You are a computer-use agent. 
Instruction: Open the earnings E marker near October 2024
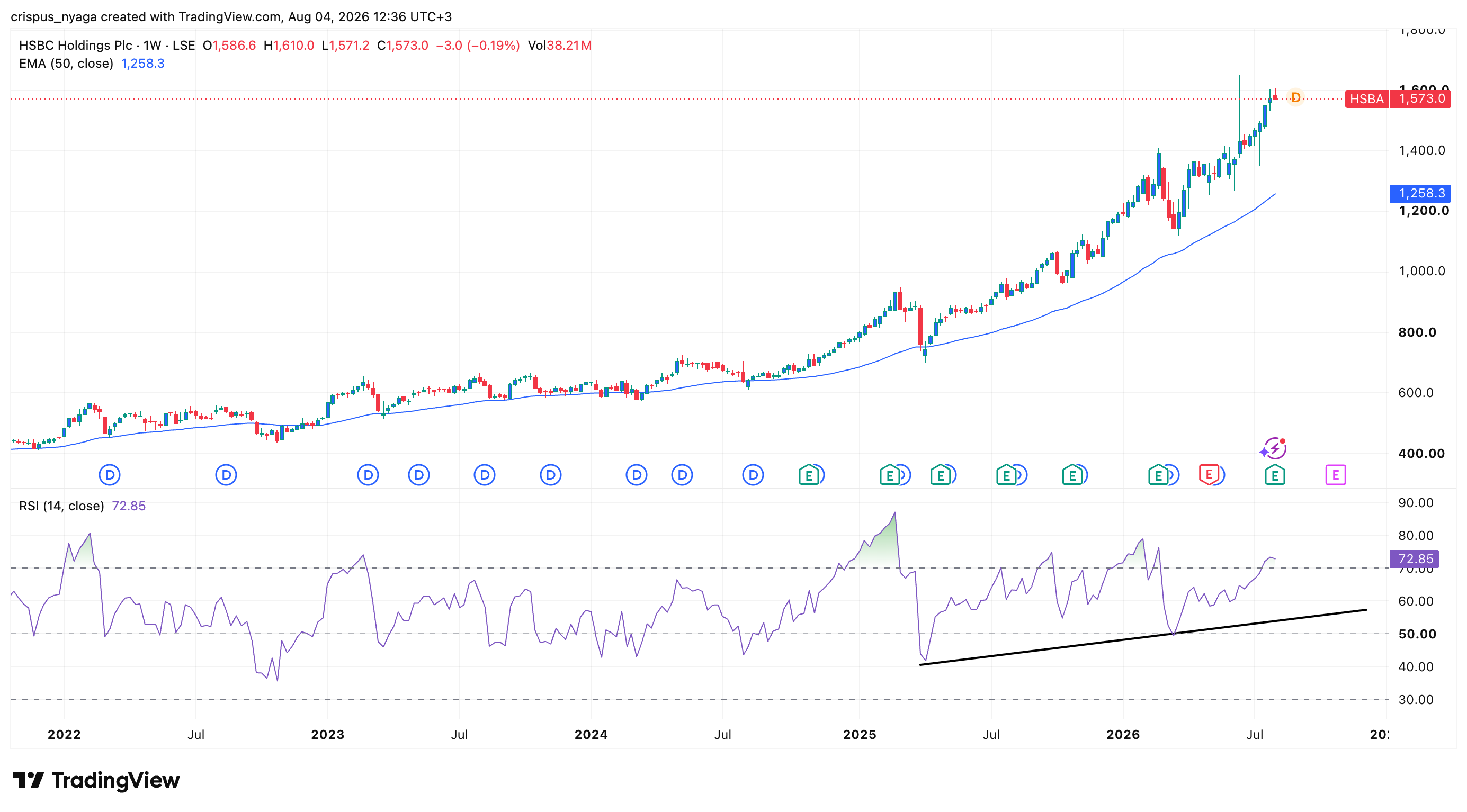(x=809, y=475)
